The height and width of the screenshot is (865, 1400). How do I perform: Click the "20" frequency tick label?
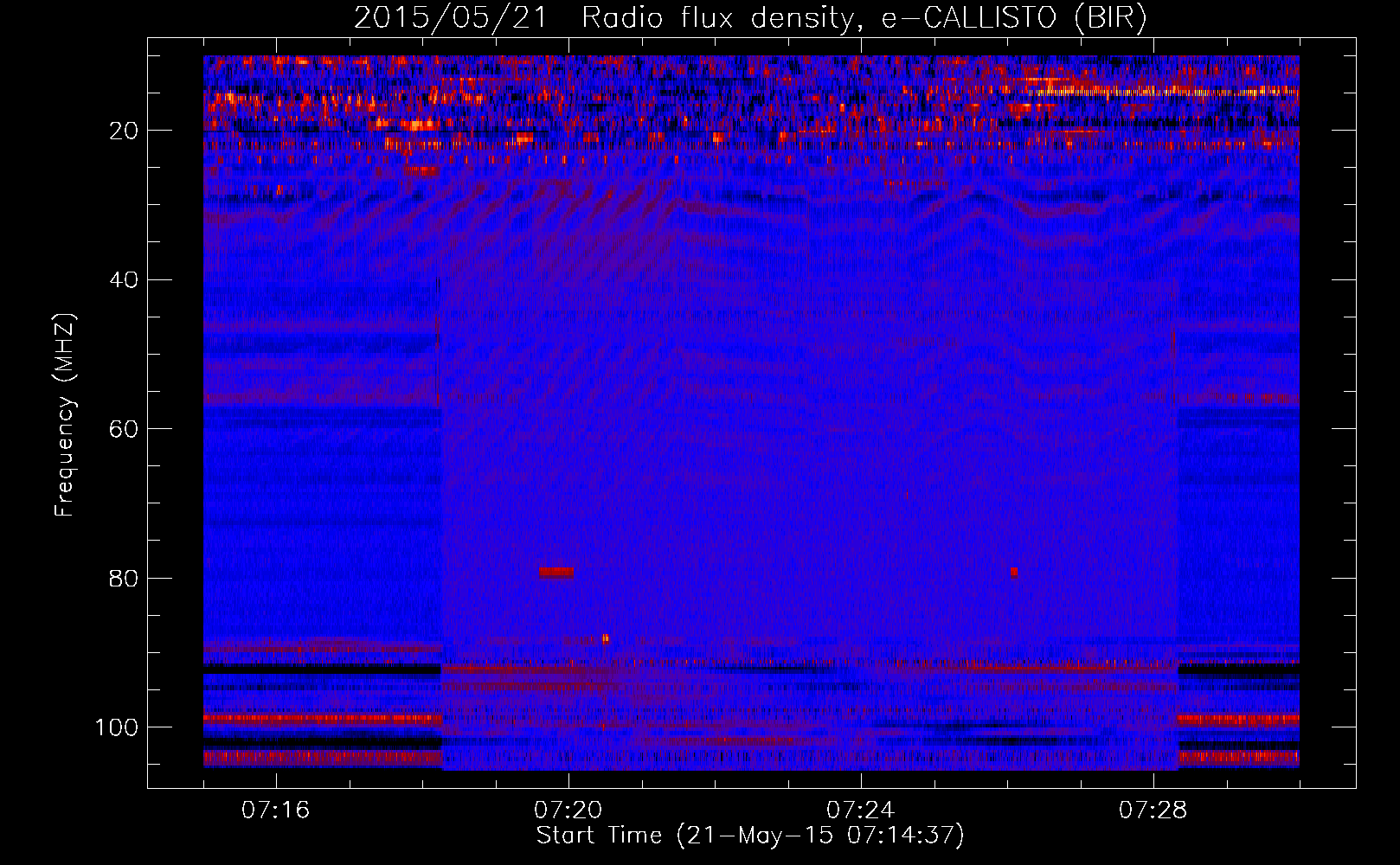(124, 131)
